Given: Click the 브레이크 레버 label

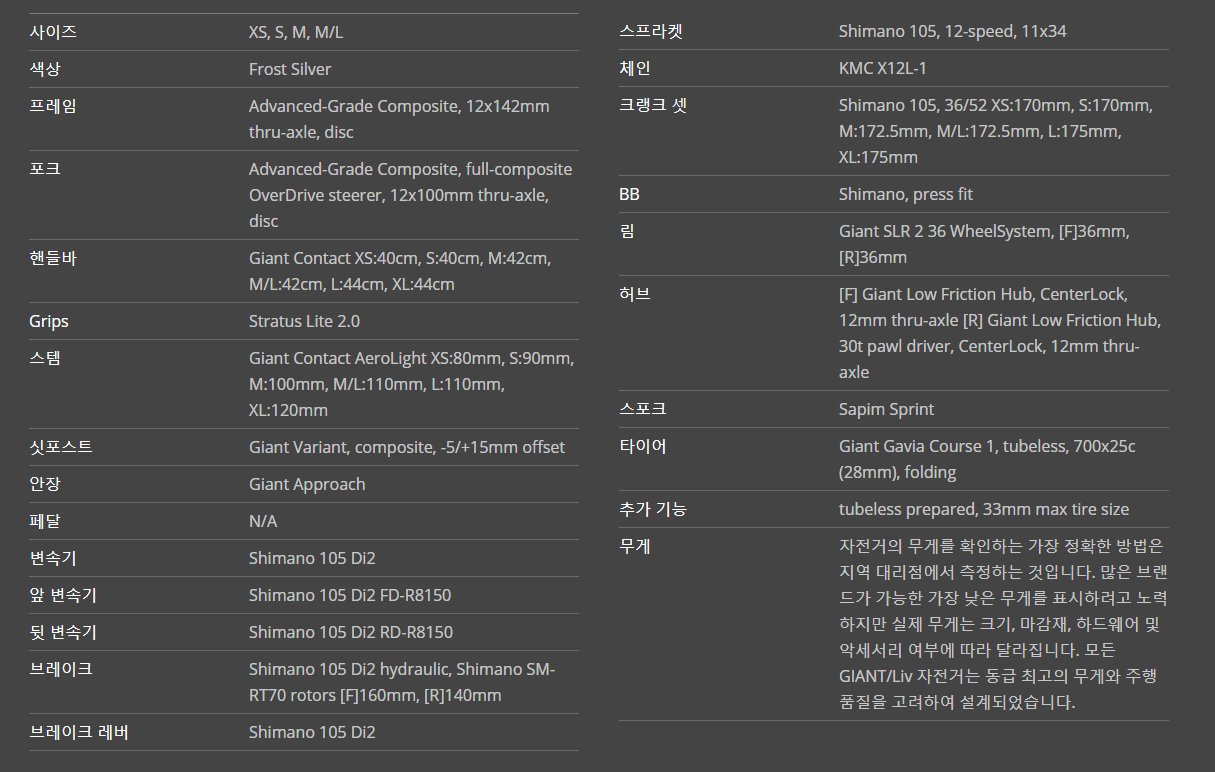Looking at the screenshot, I should [x=79, y=732].
